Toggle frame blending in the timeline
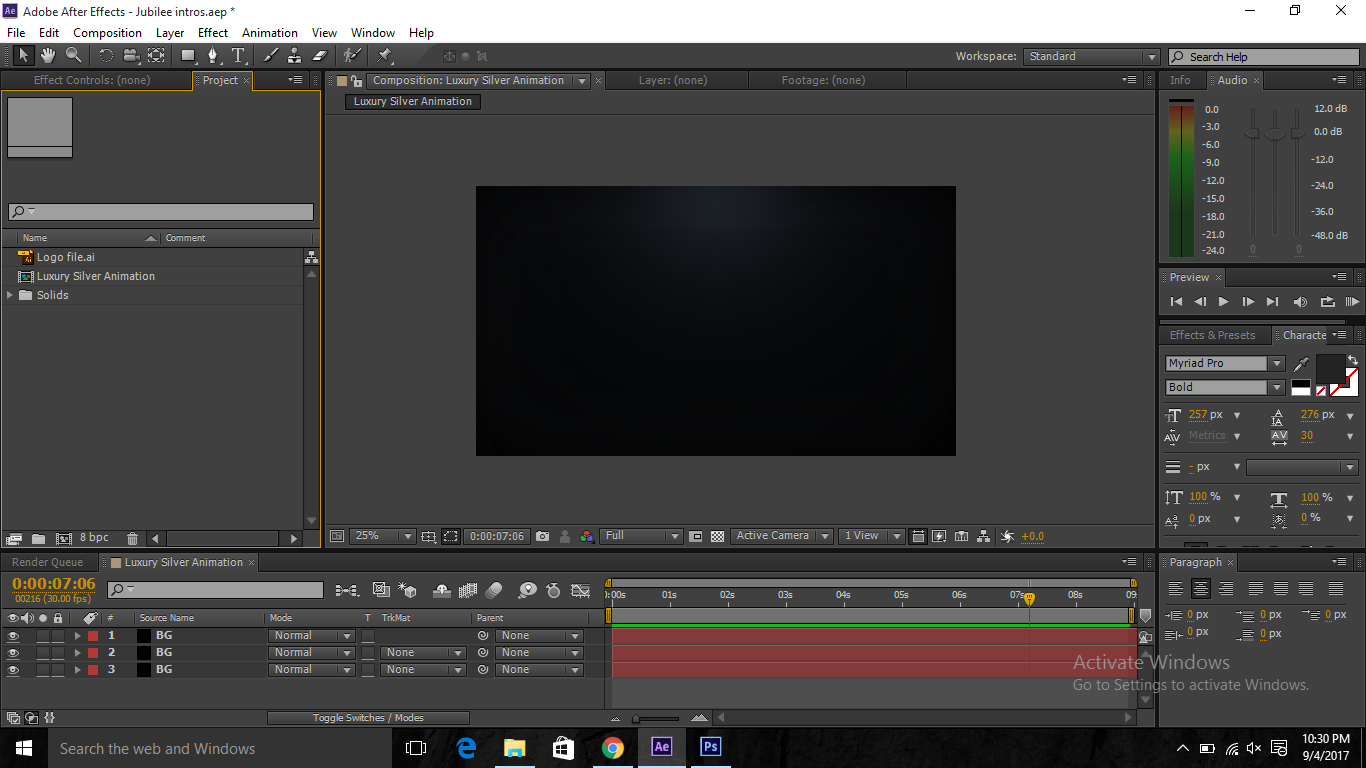Viewport: 1366px width, 768px height. (x=468, y=590)
